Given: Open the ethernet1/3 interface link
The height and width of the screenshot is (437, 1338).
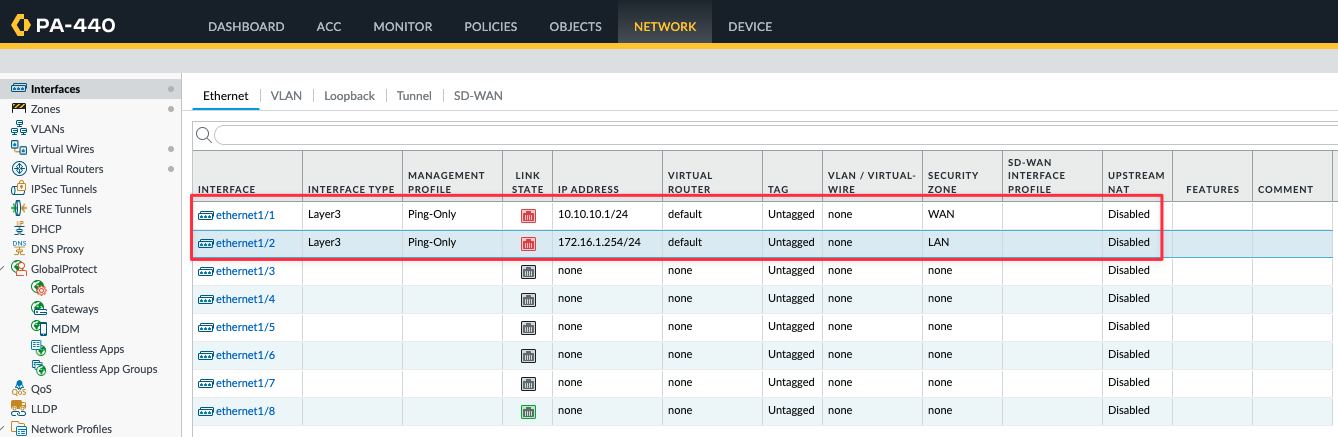Looking at the screenshot, I should click(x=245, y=271).
